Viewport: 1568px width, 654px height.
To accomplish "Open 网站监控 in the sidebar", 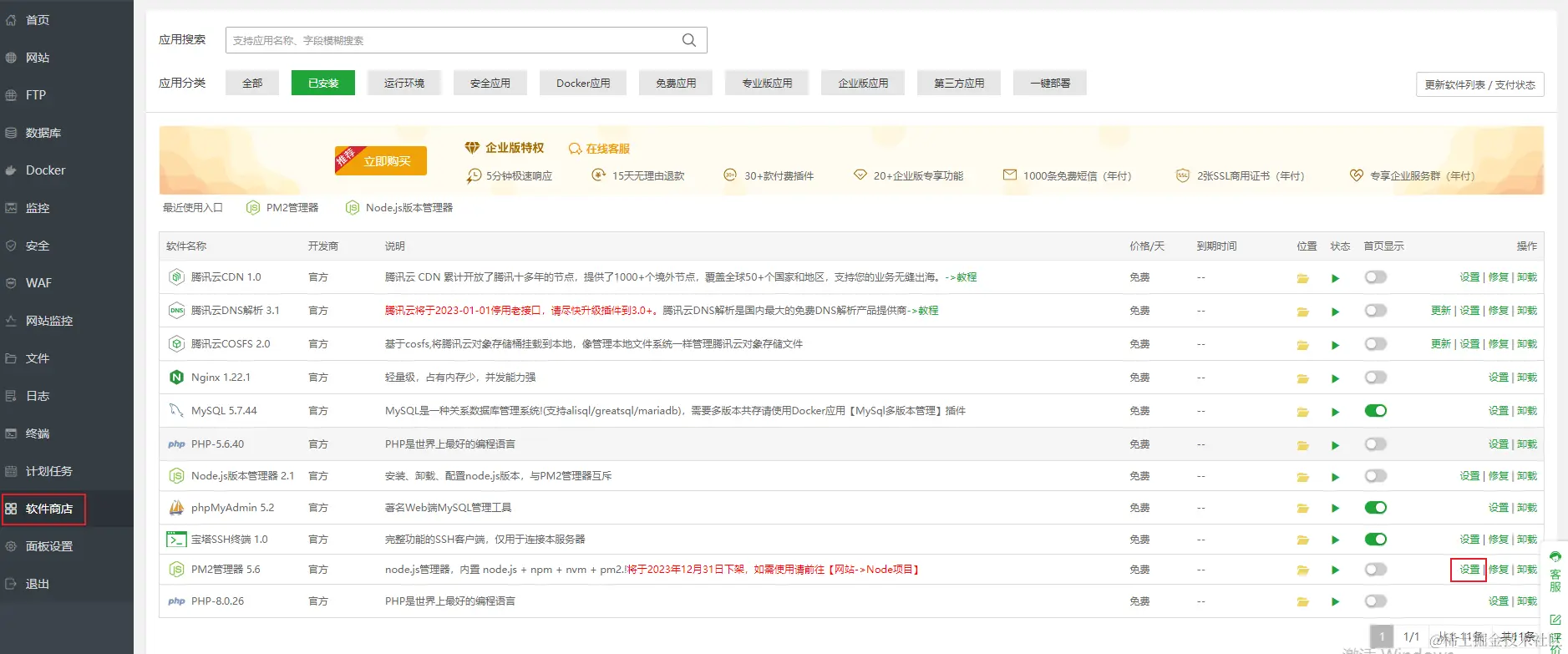I will (x=49, y=321).
